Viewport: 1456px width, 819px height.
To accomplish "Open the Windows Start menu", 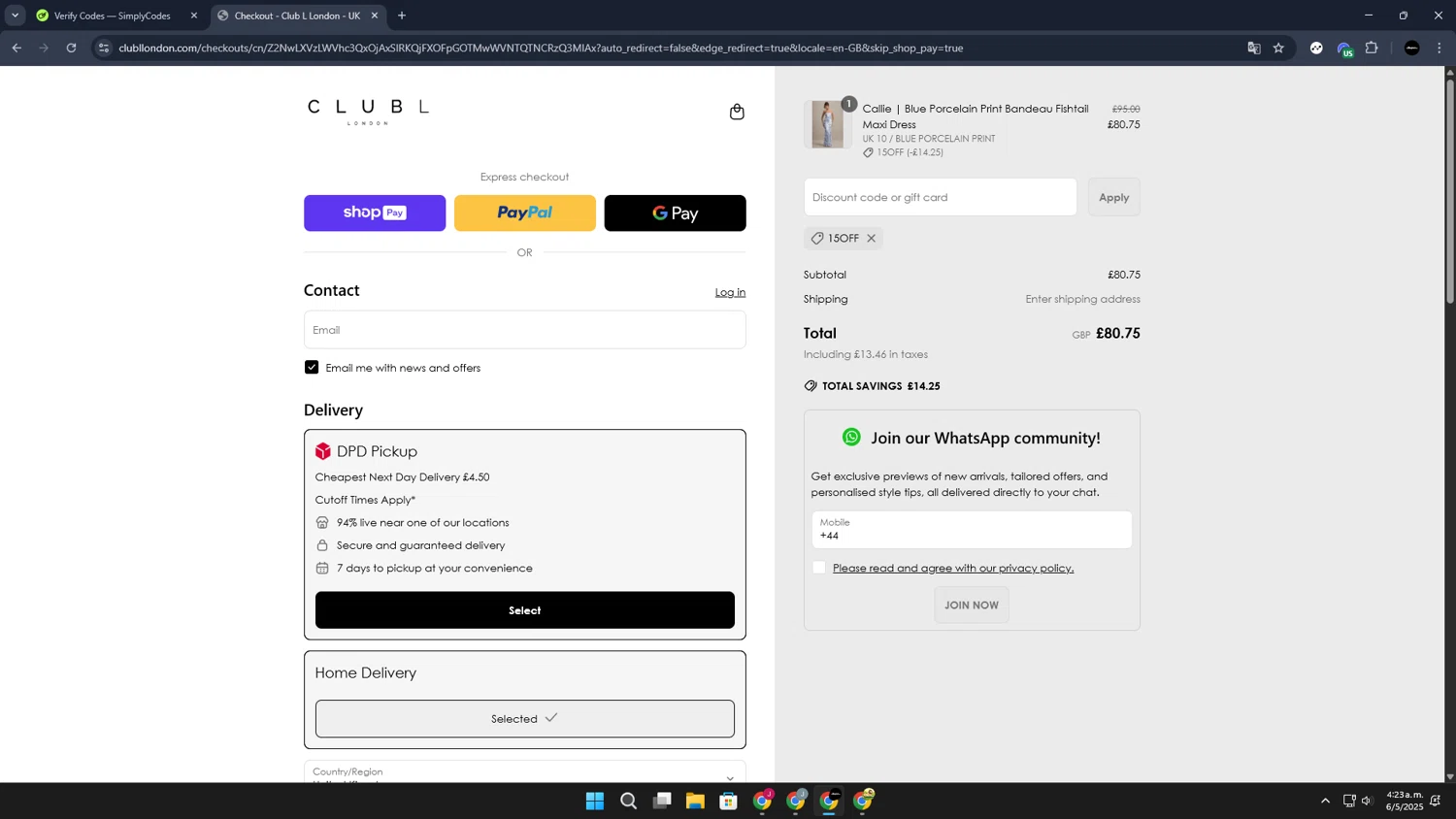I will coord(595,802).
